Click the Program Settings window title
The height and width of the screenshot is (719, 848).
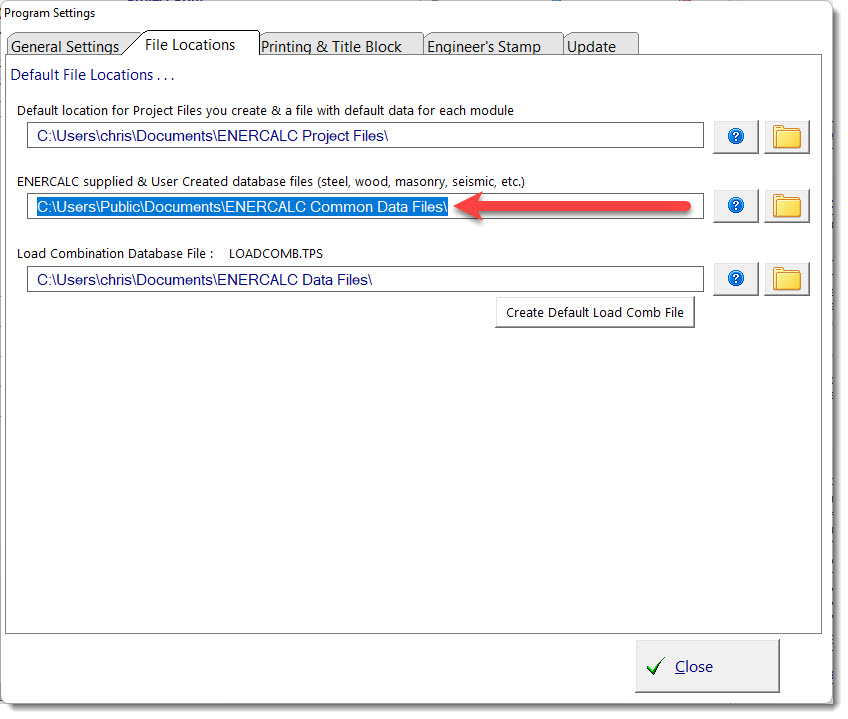tap(50, 13)
